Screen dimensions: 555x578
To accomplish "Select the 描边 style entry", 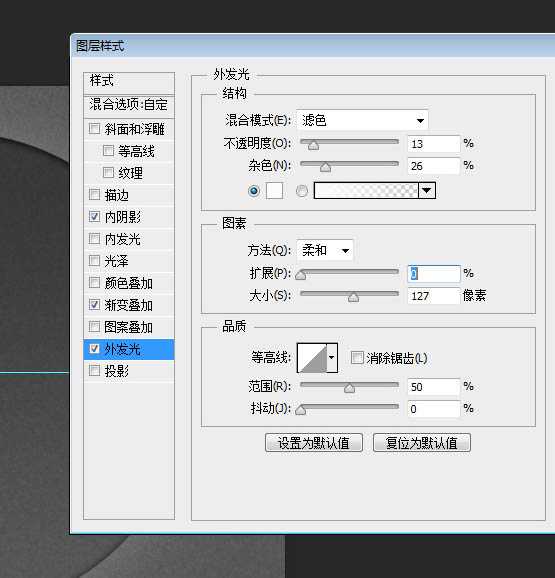I will click(x=129, y=195).
